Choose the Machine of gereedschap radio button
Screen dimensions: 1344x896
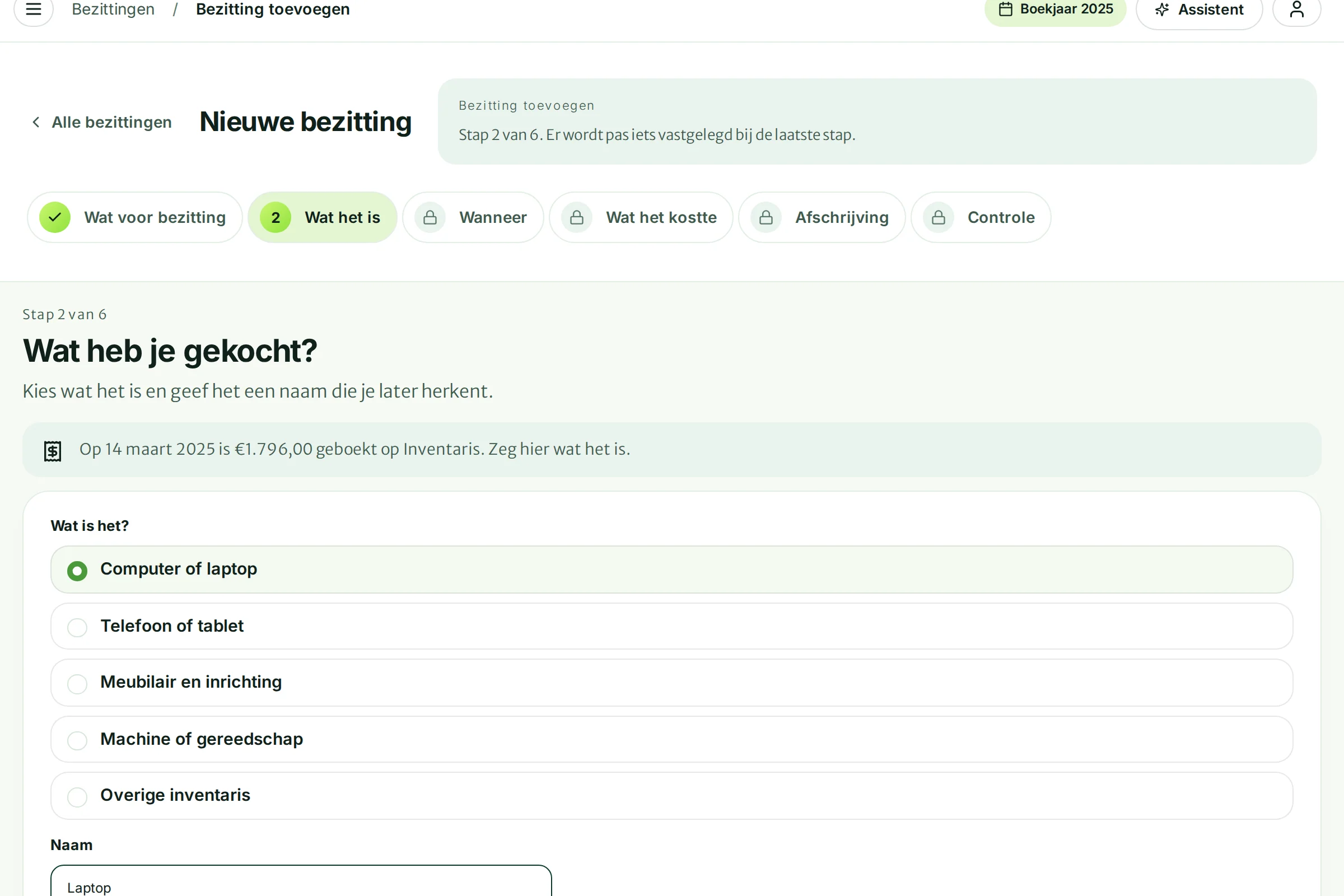click(x=77, y=740)
